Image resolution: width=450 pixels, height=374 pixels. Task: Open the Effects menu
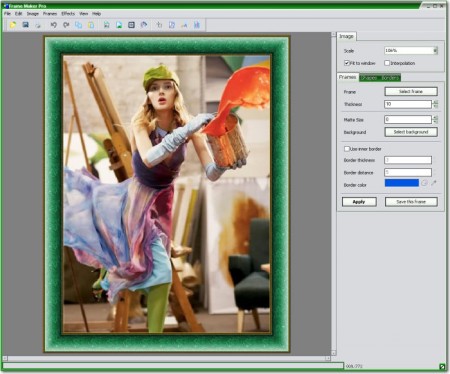point(68,14)
